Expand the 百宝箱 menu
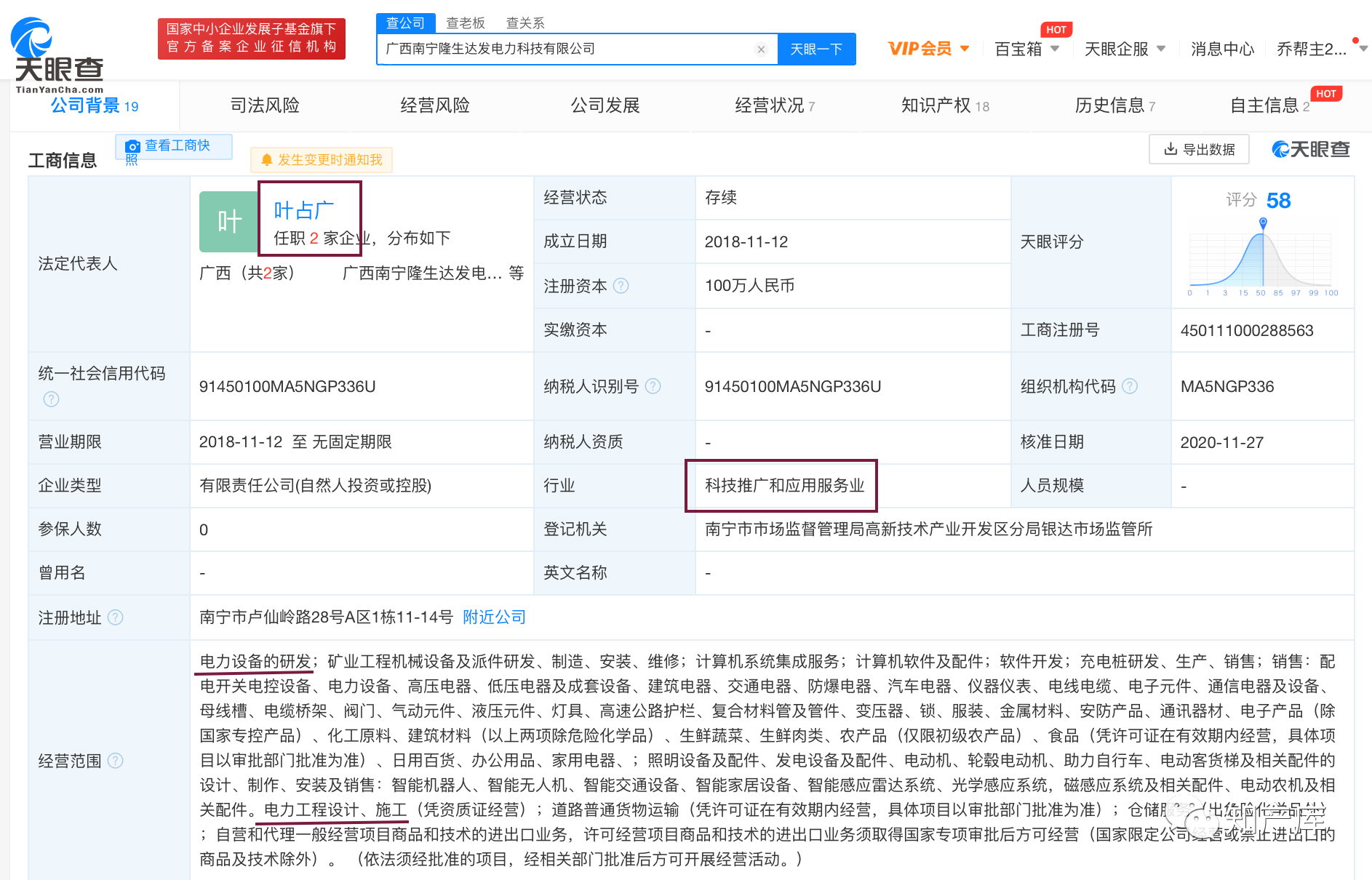 1026,49
